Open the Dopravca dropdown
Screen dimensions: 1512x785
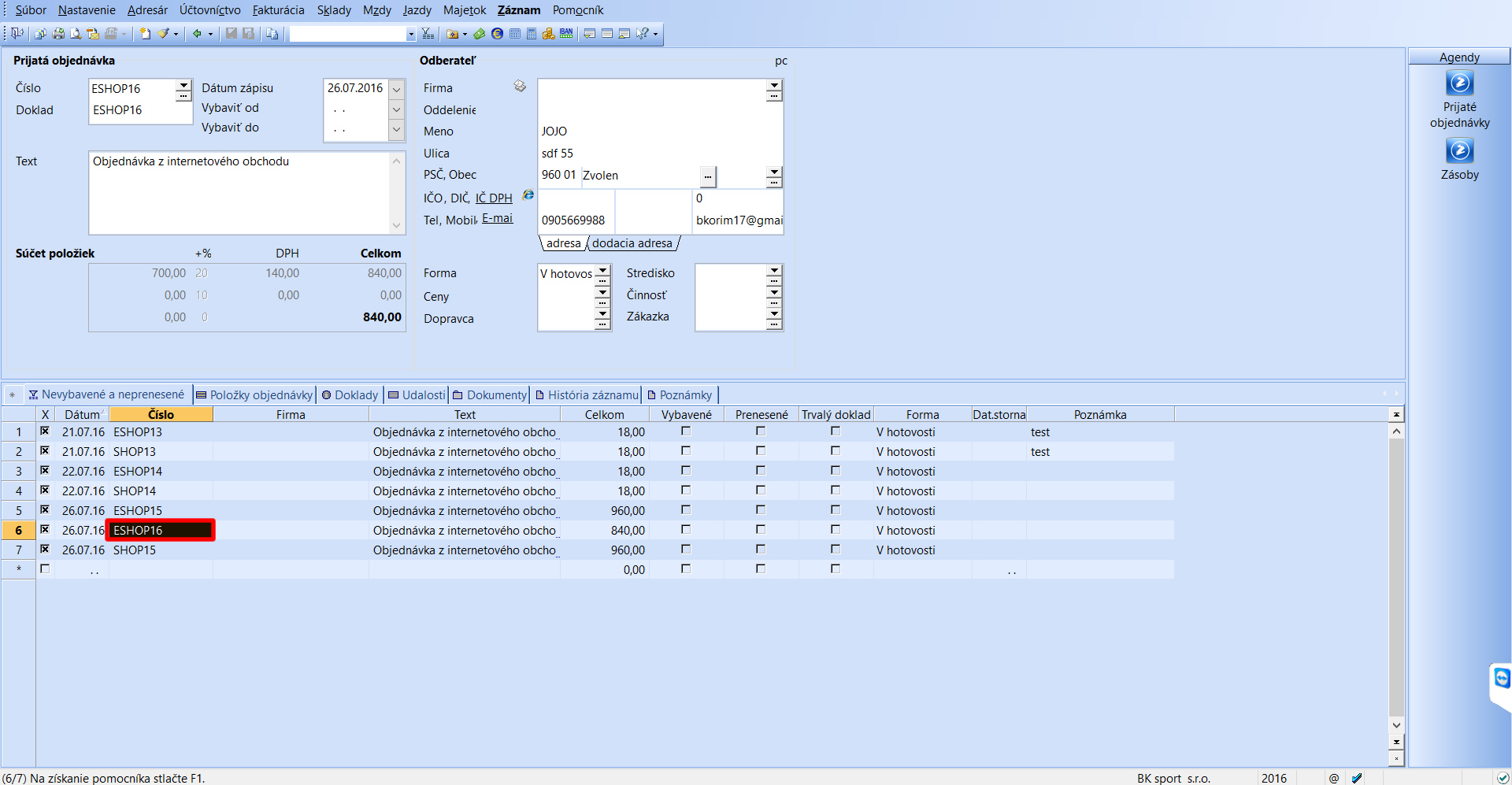coord(602,314)
